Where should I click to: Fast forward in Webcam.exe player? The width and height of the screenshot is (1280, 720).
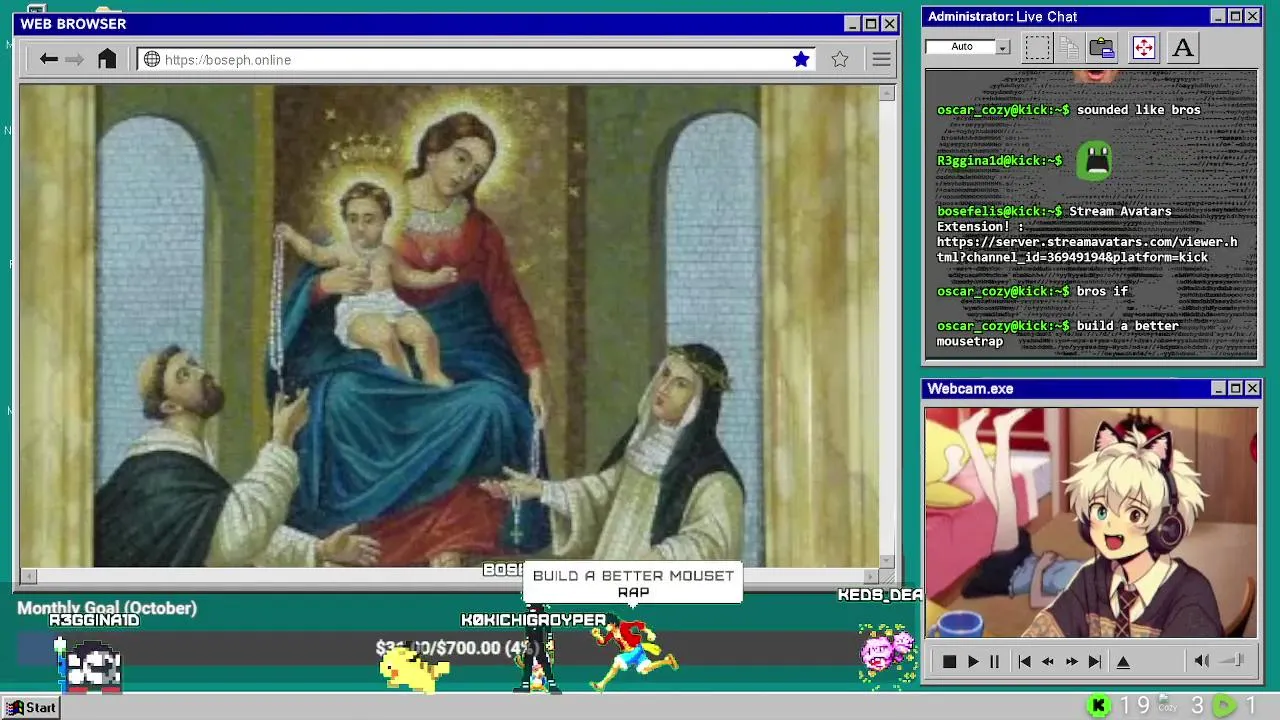pyautogui.click(x=1072, y=661)
